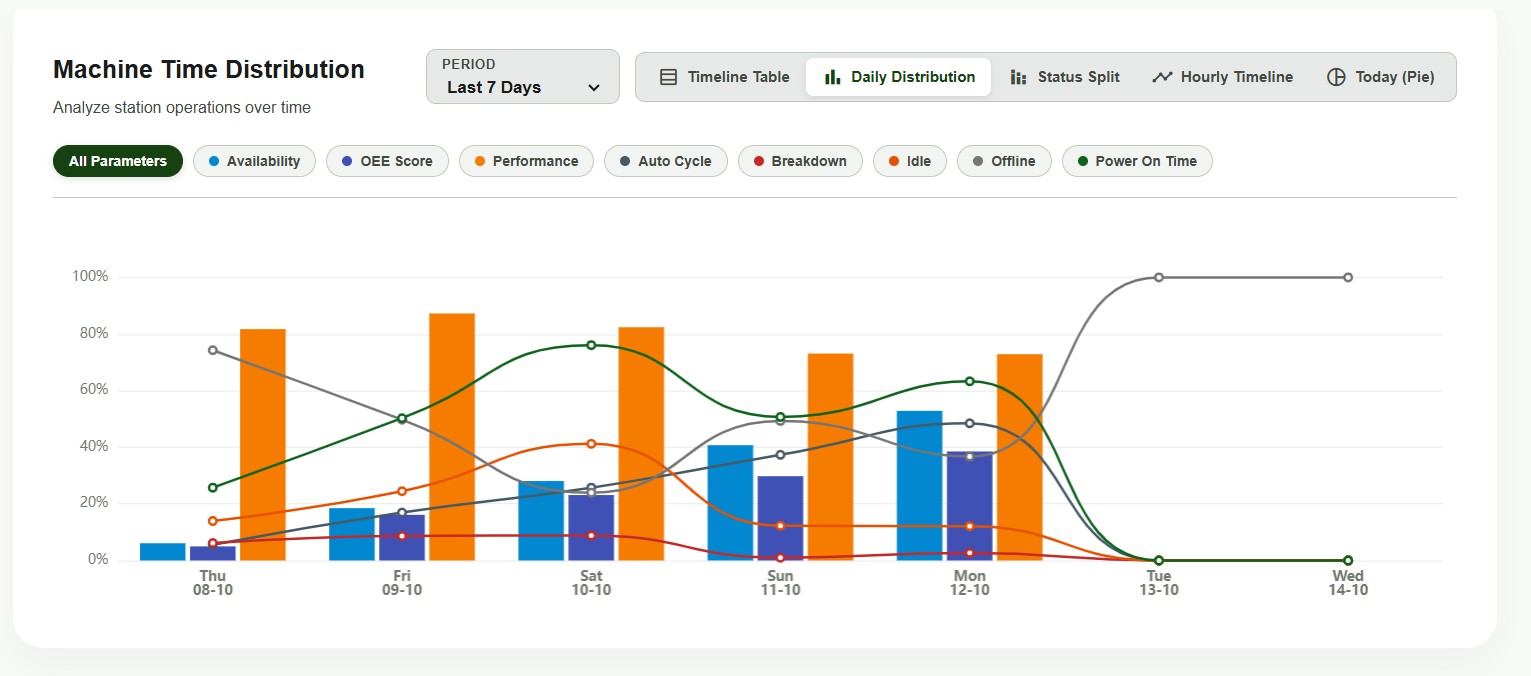Toggle the Offline parameter chip
Viewport: 1531px width, 676px height.
1004,161
